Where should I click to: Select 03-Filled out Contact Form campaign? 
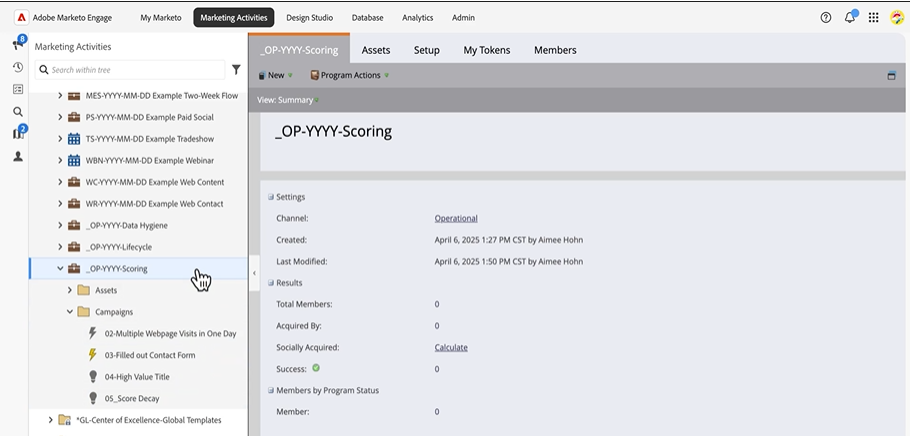click(150, 355)
